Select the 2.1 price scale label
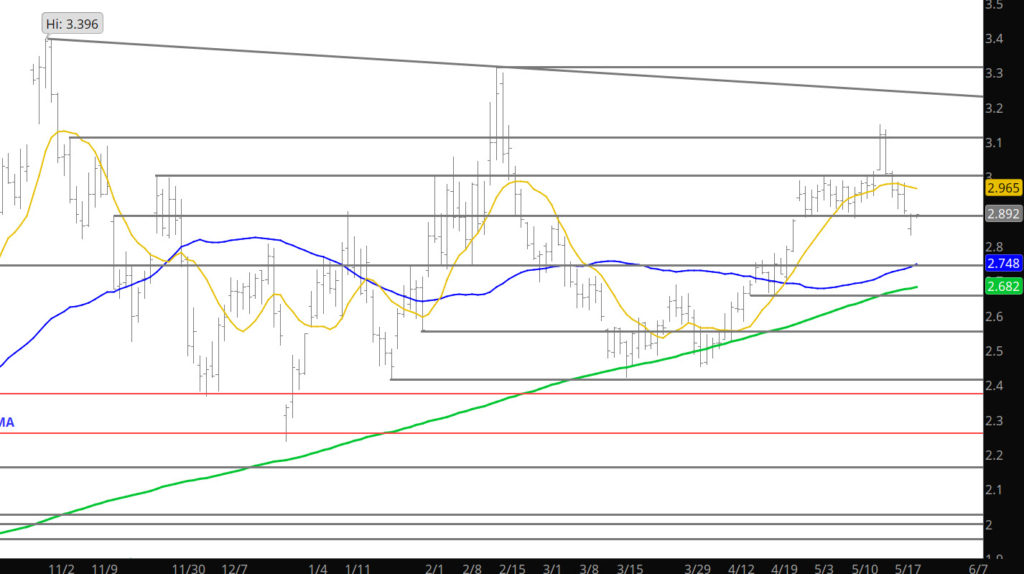 tap(994, 490)
